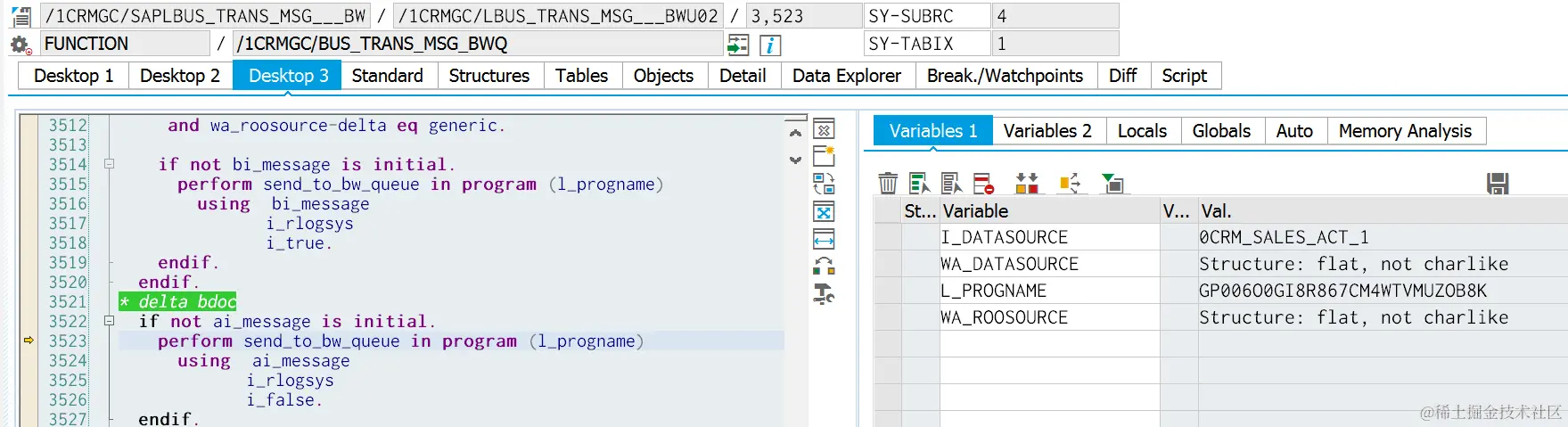The height and width of the screenshot is (427, 1568).
Task: Open the Script tab
Action: coord(1185,76)
